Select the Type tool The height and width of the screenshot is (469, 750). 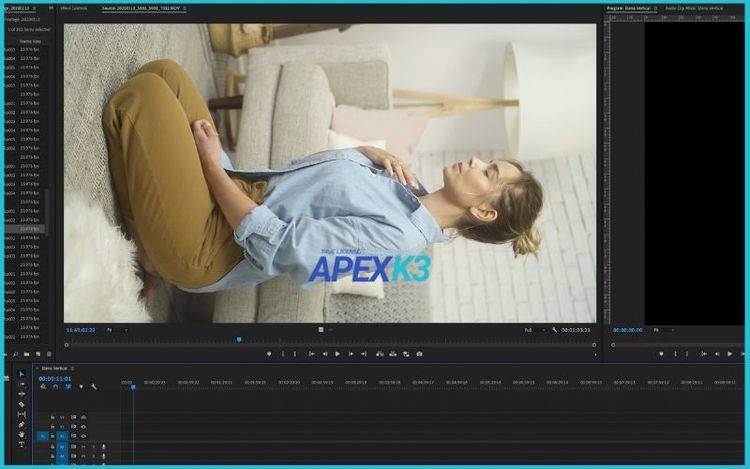(22, 445)
